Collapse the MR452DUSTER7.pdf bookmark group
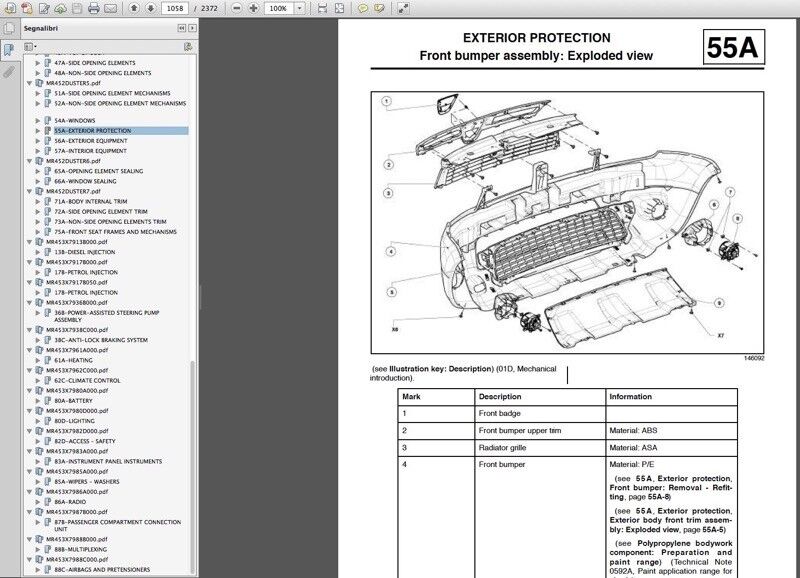Viewport: 800px width, 578px height. click(x=30, y=190)
